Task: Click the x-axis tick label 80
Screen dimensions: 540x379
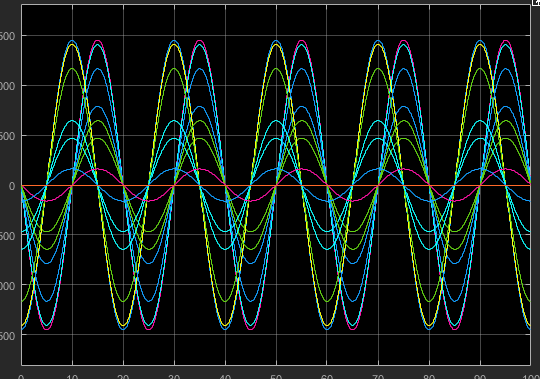Action: 429,377
